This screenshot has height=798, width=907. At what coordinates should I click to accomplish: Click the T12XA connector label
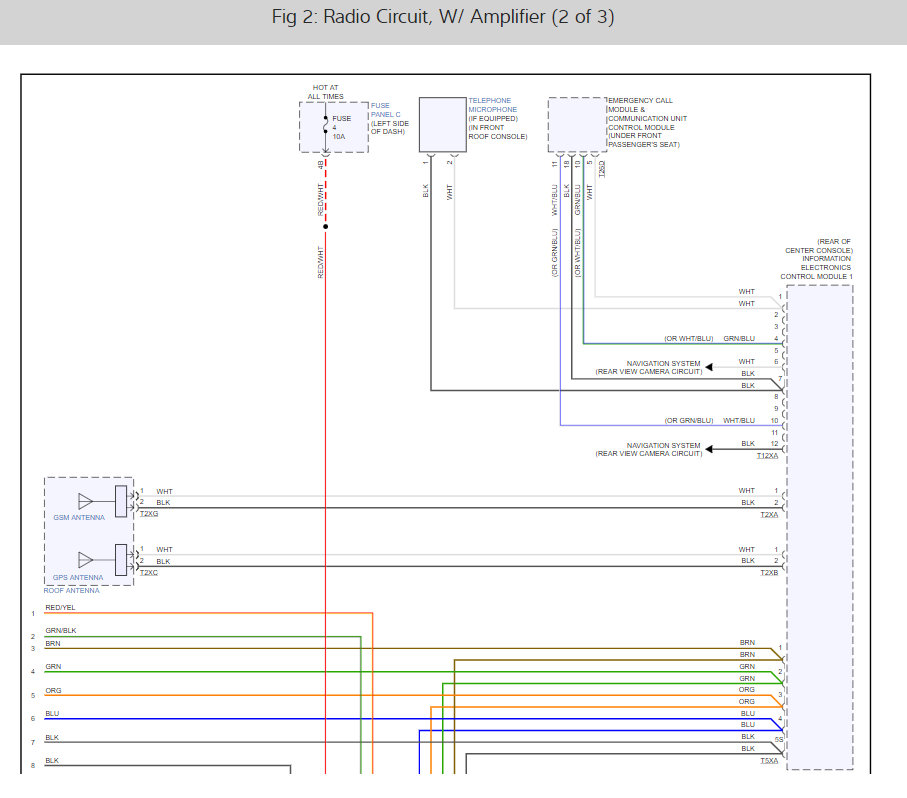(x=767, y=456)
